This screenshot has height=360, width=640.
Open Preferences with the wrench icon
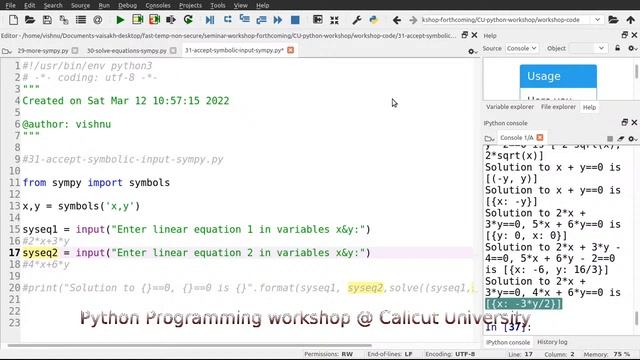pos(357,20)
